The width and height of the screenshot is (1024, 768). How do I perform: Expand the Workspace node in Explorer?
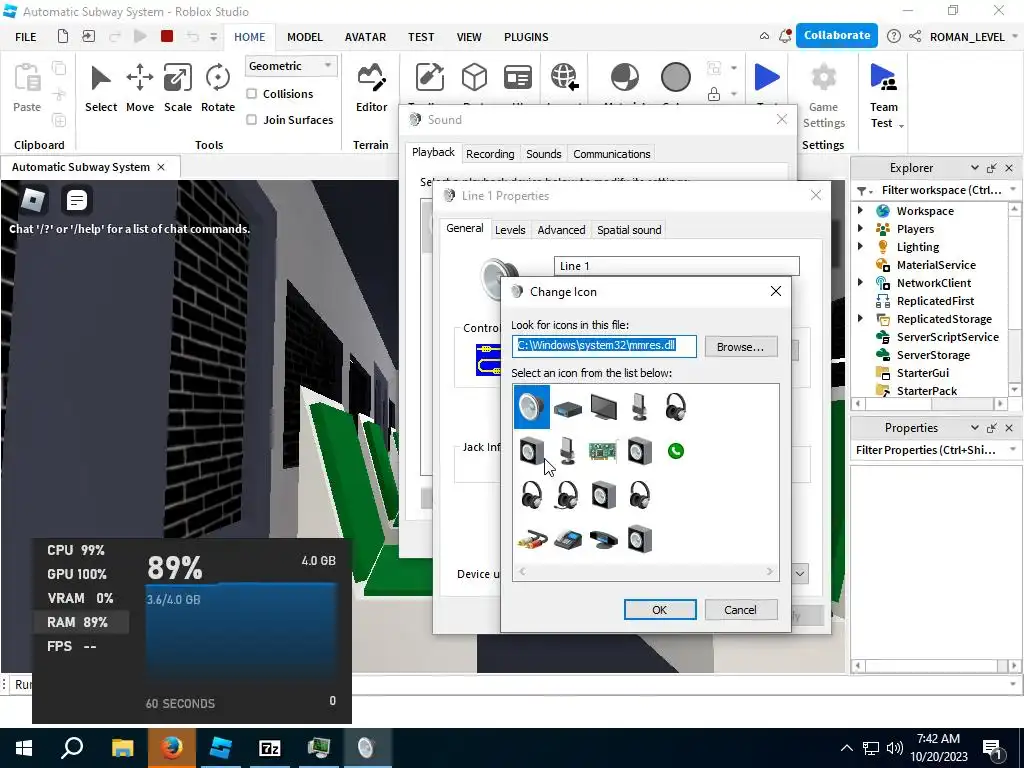tap(861, 210)
